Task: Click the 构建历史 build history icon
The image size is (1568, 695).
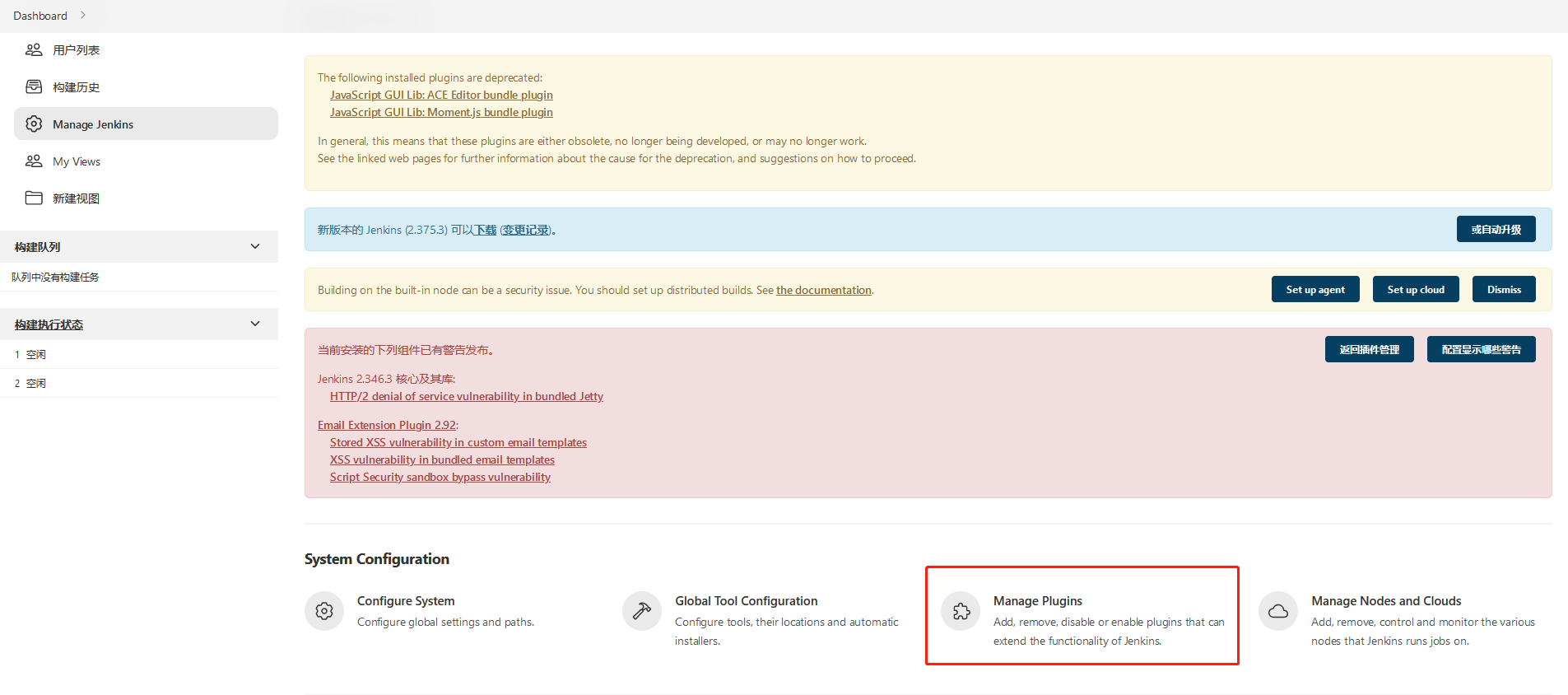Action: click(x=34, y=86)
